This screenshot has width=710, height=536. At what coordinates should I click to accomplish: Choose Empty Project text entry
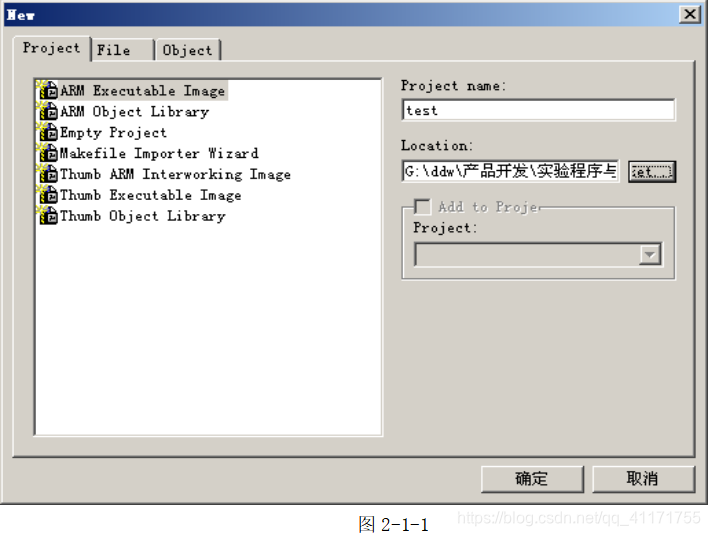tap(113, 132)
